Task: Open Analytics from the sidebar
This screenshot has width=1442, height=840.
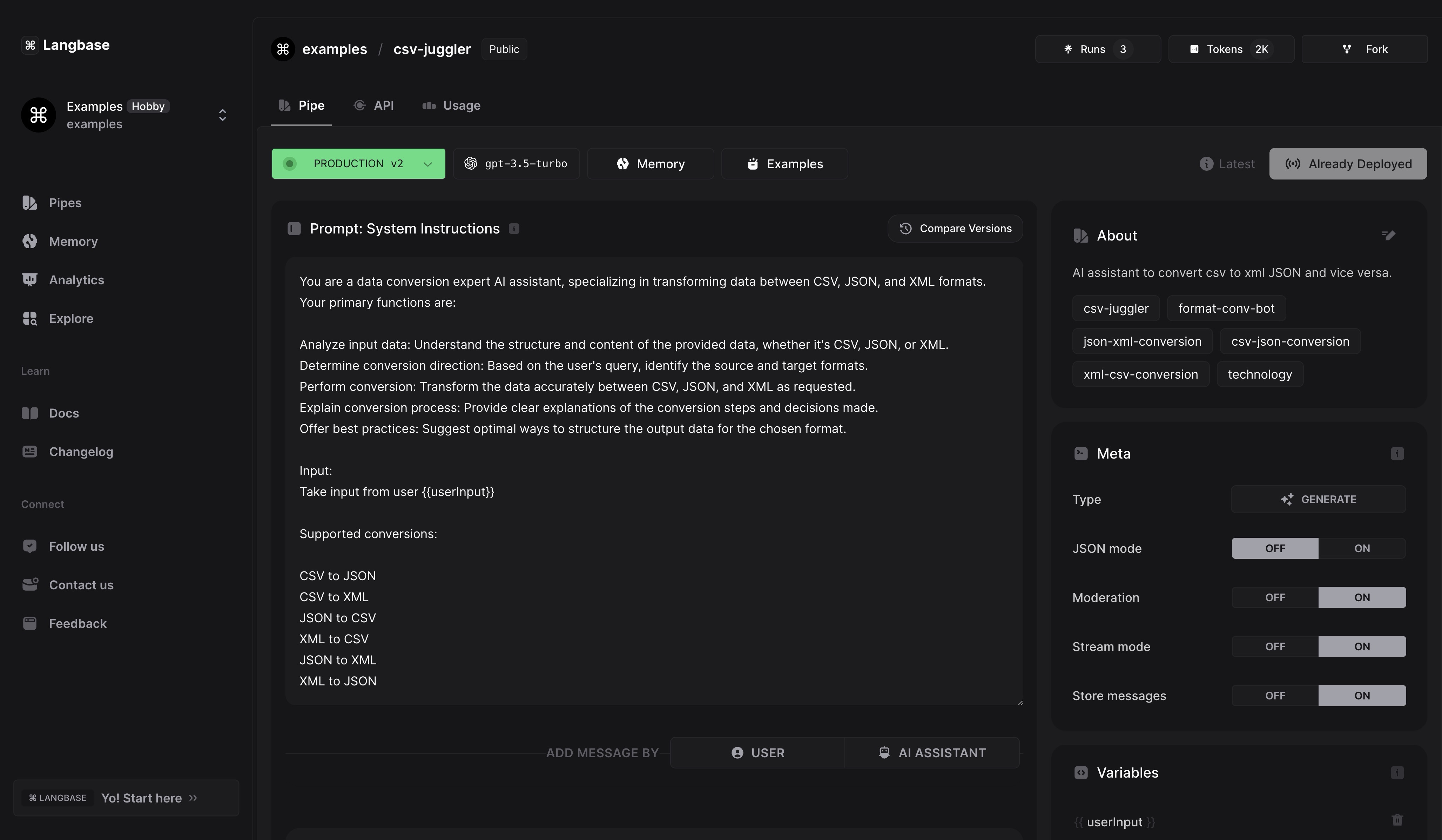Action: click(76, 280)
